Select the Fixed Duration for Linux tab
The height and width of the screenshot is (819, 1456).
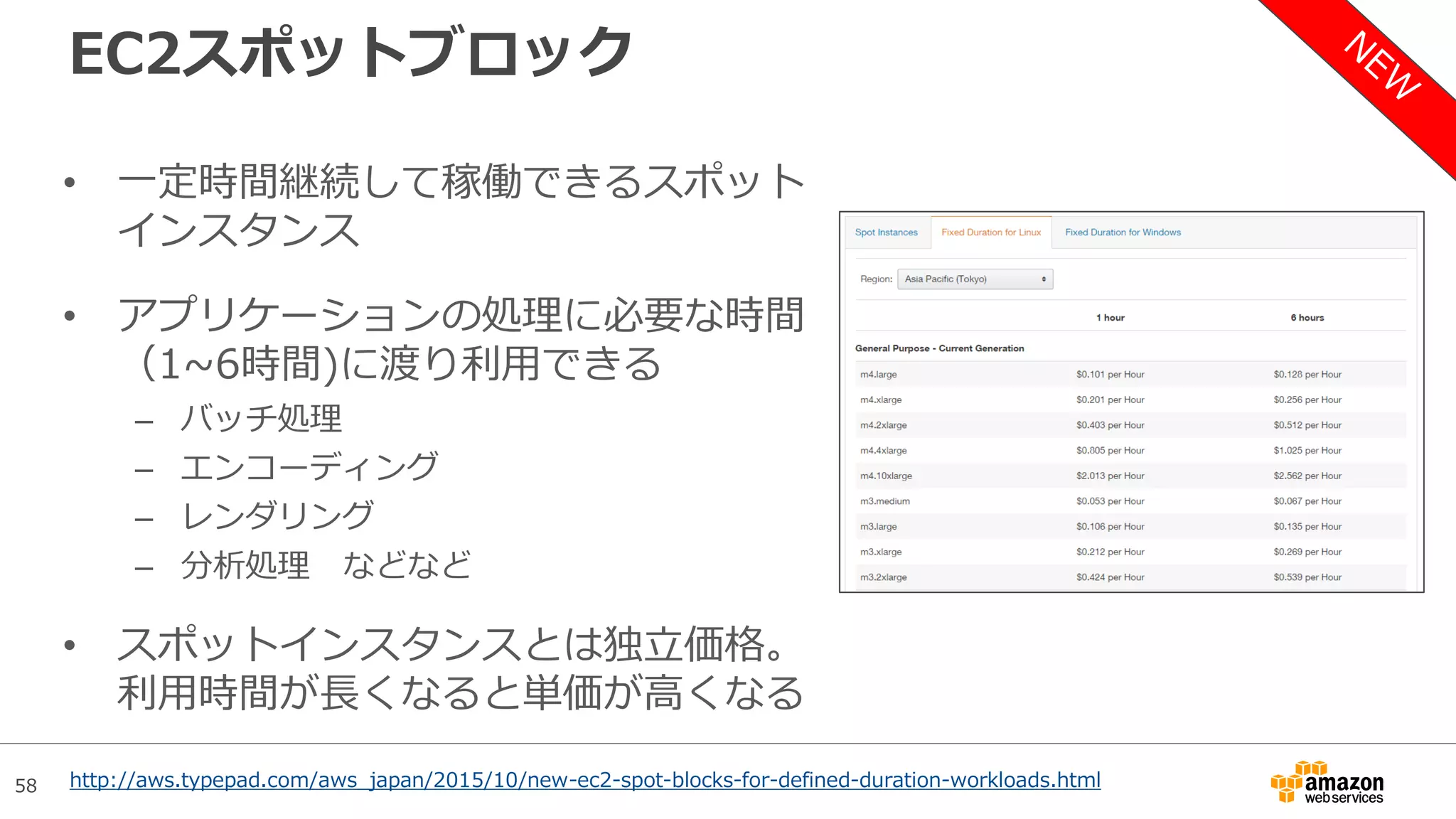pos(991,232)
